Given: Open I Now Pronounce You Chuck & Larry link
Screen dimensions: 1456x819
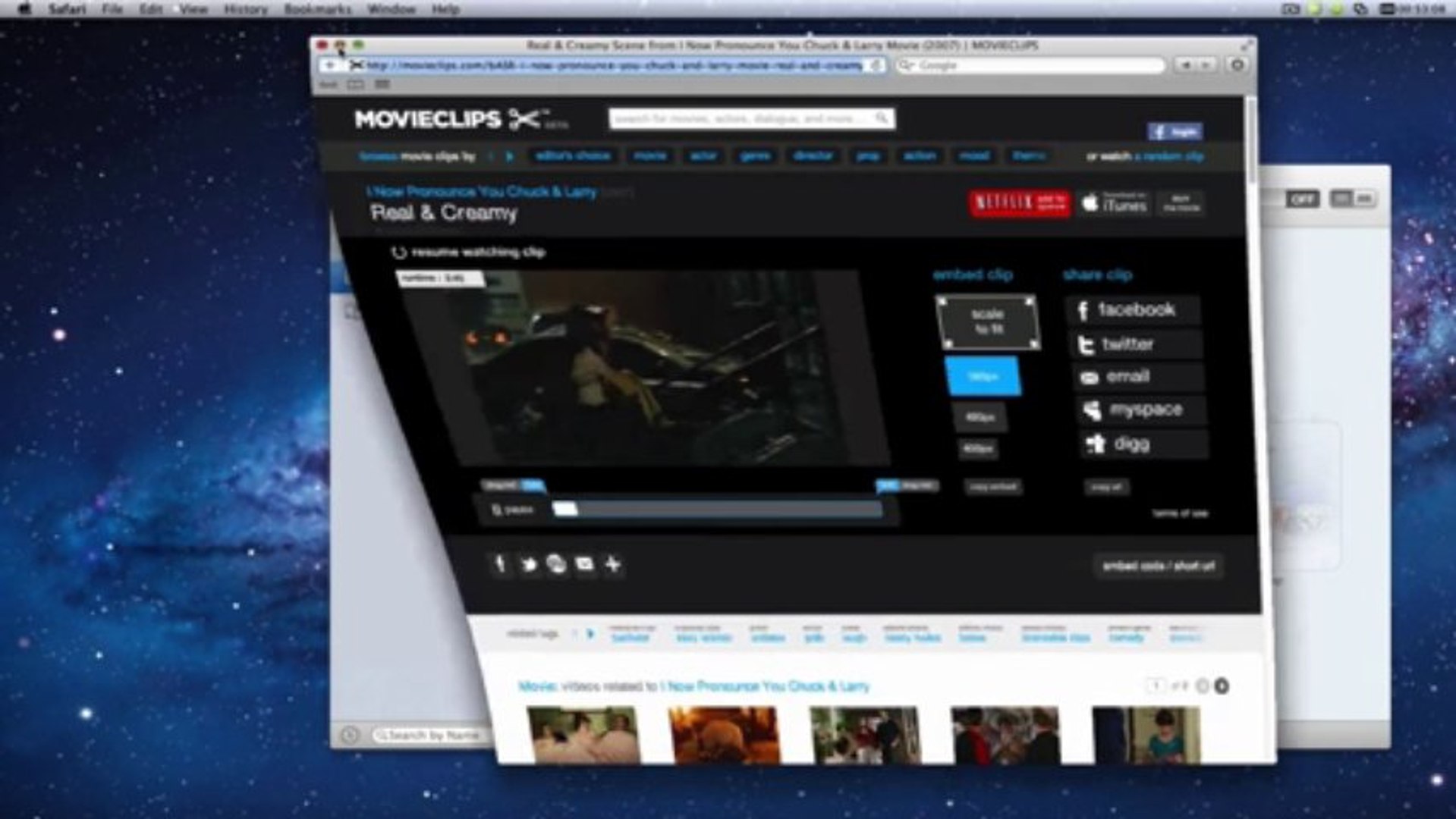Looking at the screenshot, I should point(483,191).
